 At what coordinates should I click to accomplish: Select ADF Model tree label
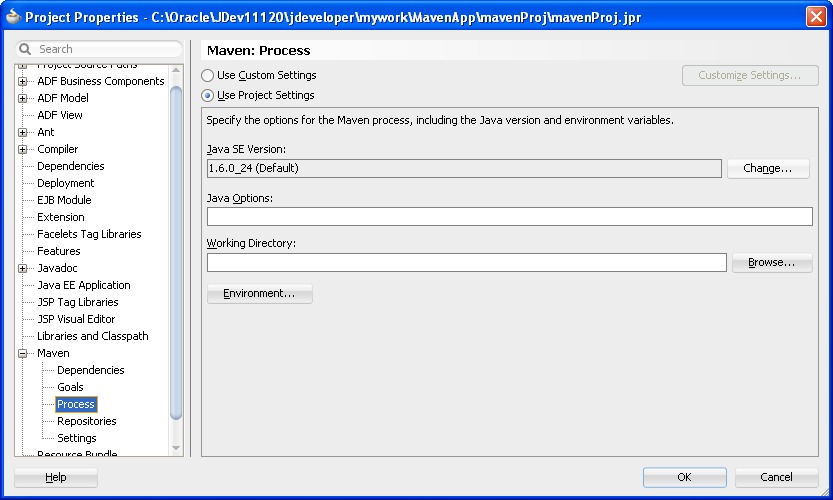pyautogui.click(x=63, y=98)
